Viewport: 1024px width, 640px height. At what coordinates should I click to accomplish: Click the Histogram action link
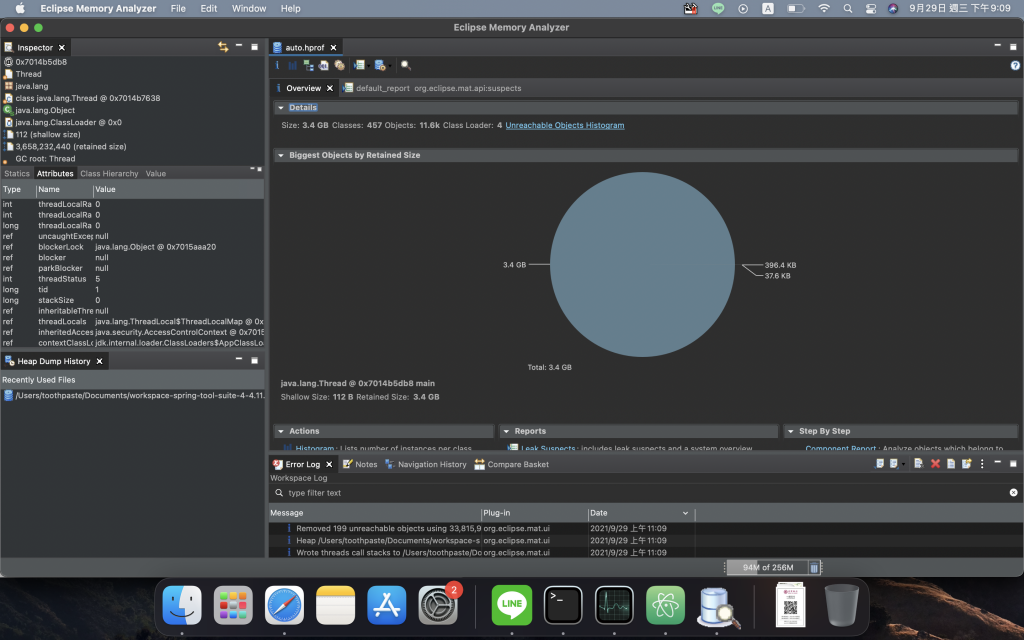[315, 448]
